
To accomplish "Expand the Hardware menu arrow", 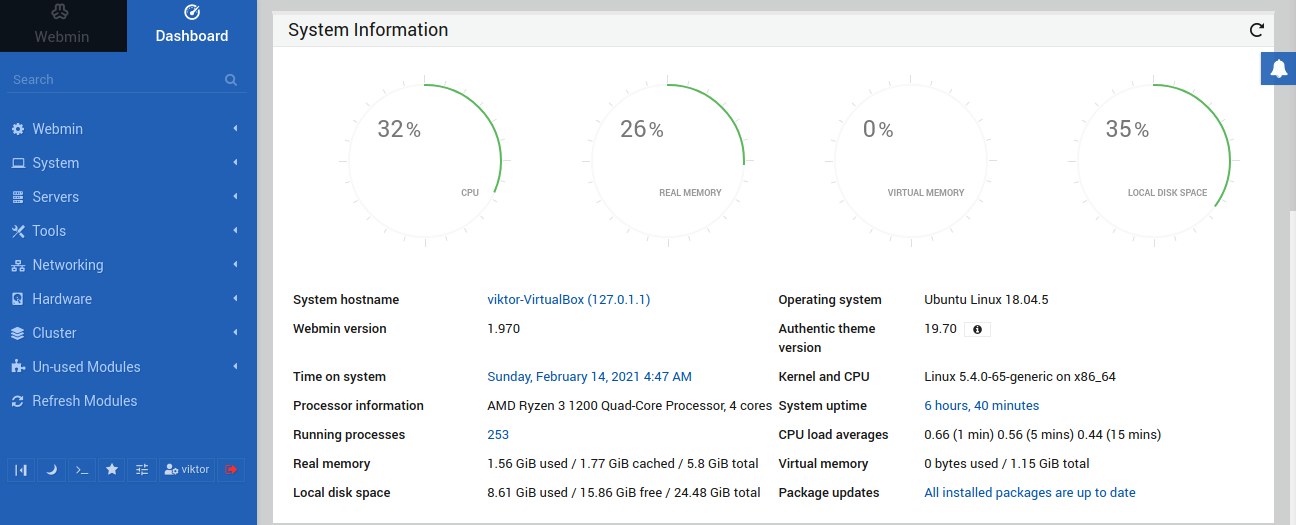I will [235, 299].
